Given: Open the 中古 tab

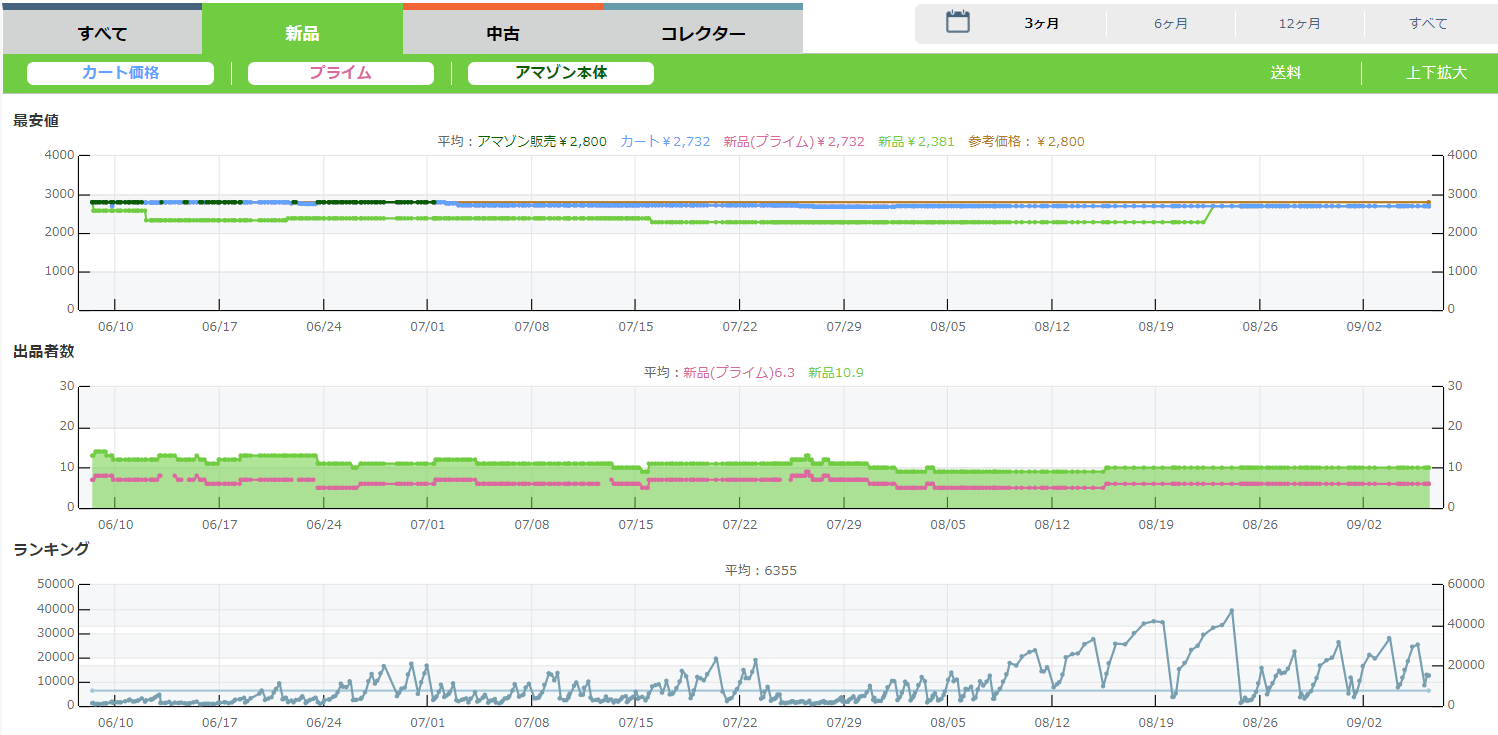Looking at the screenshot, I should (503, 33).
